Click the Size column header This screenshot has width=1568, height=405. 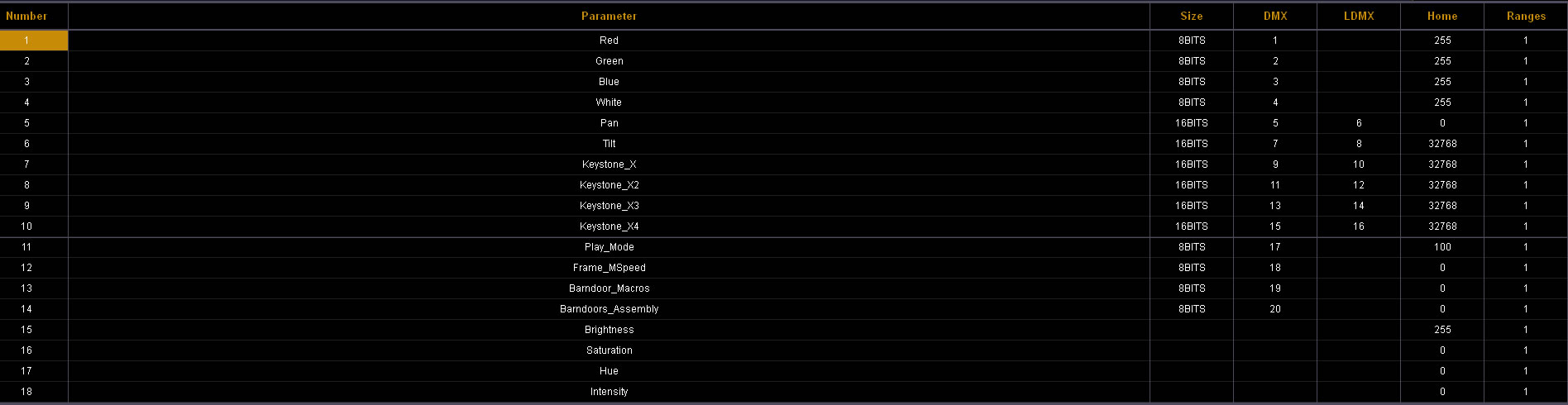pos(1192,16)
